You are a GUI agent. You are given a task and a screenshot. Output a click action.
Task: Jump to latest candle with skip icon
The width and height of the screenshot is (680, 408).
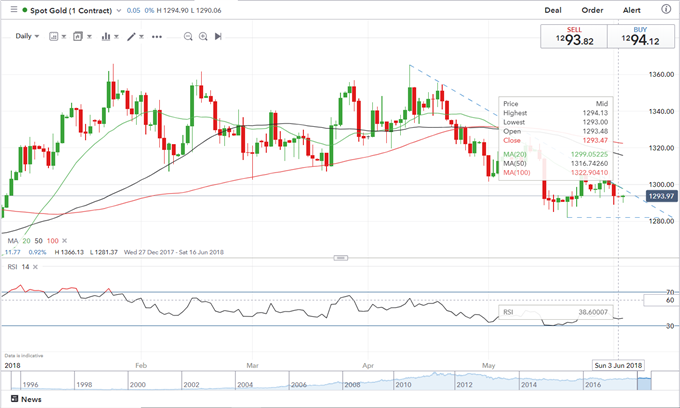218,36
